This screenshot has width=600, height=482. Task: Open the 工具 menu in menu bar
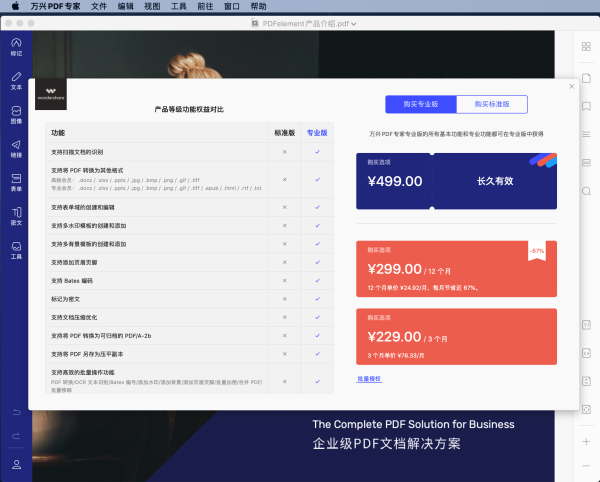coord(179,6)
